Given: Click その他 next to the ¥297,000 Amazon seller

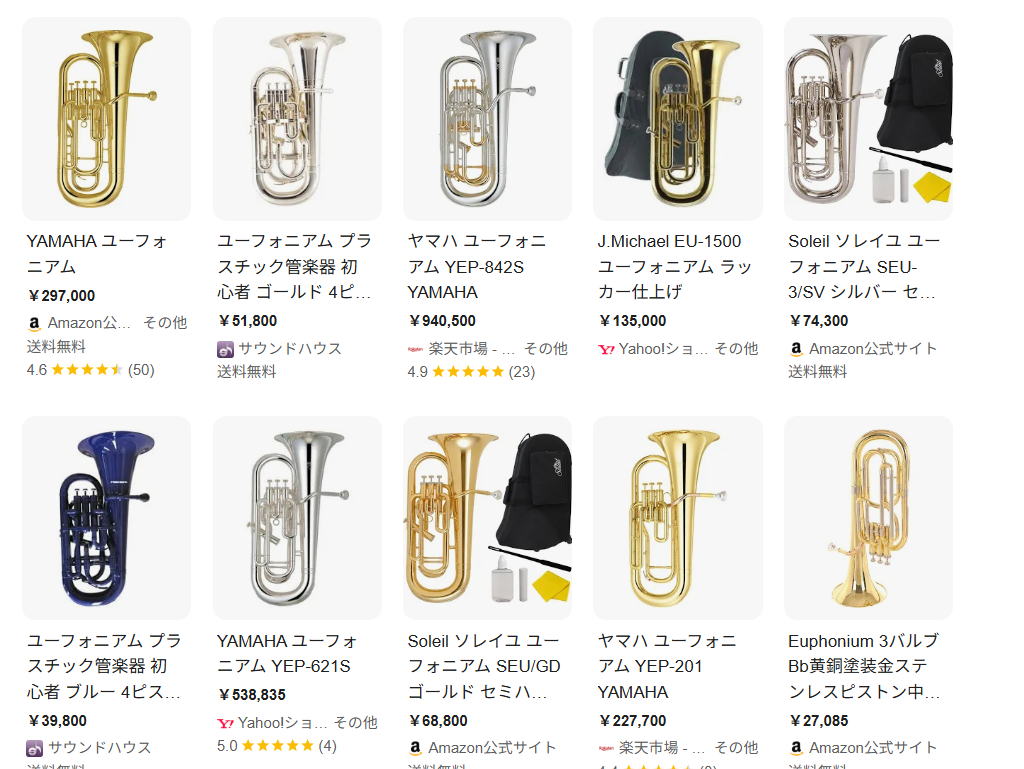Looking at the screenshot, I should [x=164, y=323].
